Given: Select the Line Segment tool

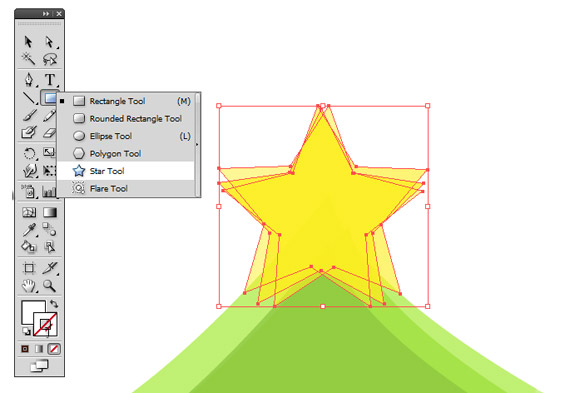Looking at the screenshot, I should (29, 98).
